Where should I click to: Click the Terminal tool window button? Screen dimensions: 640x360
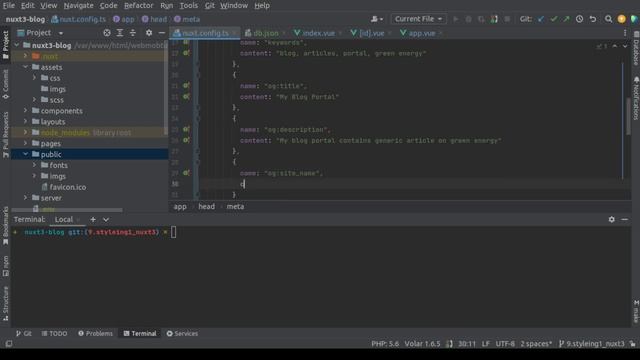pos(140,333)
